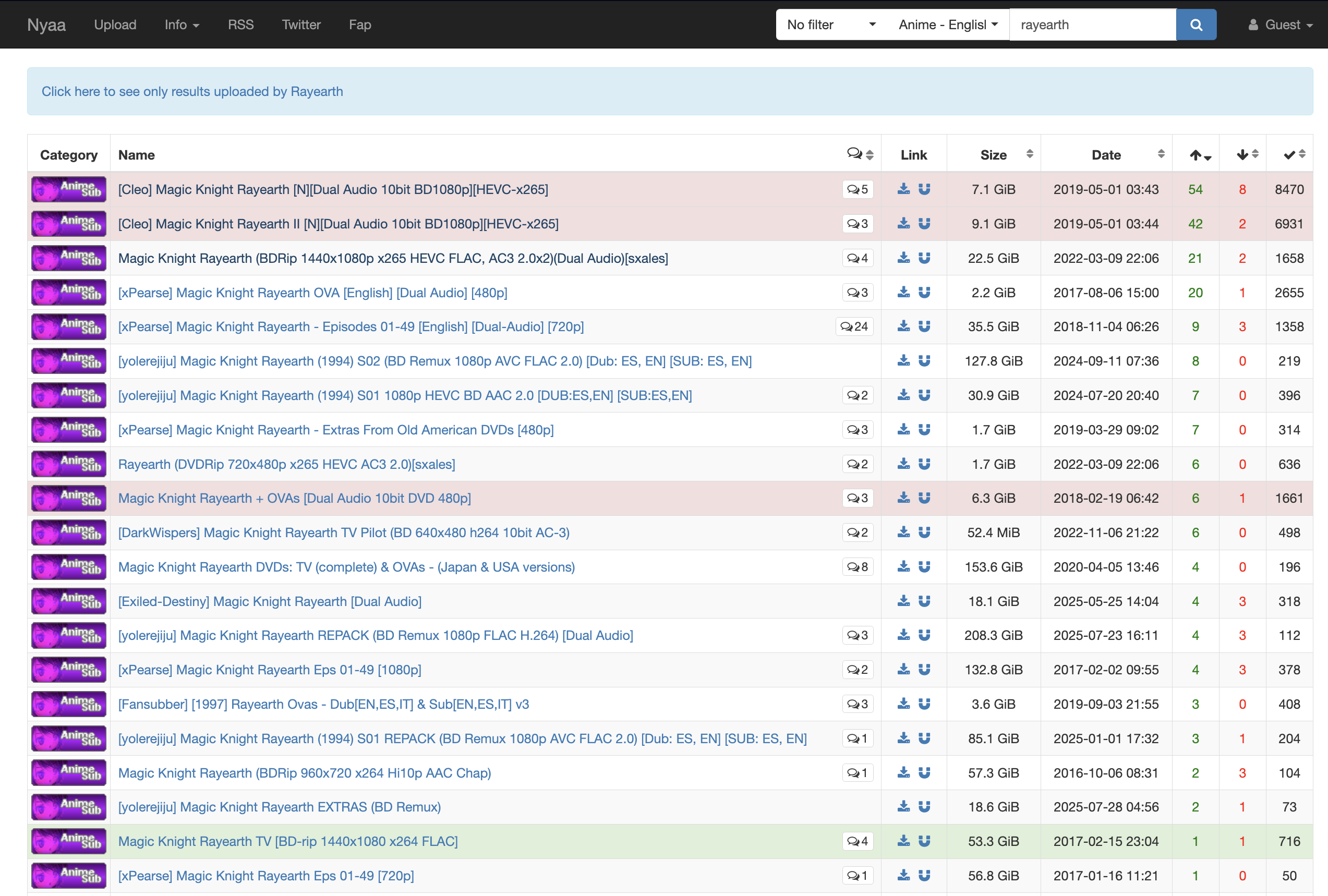
Task: Open magnet link for xPearse Rayearth OVA
Action: [924, 293]
